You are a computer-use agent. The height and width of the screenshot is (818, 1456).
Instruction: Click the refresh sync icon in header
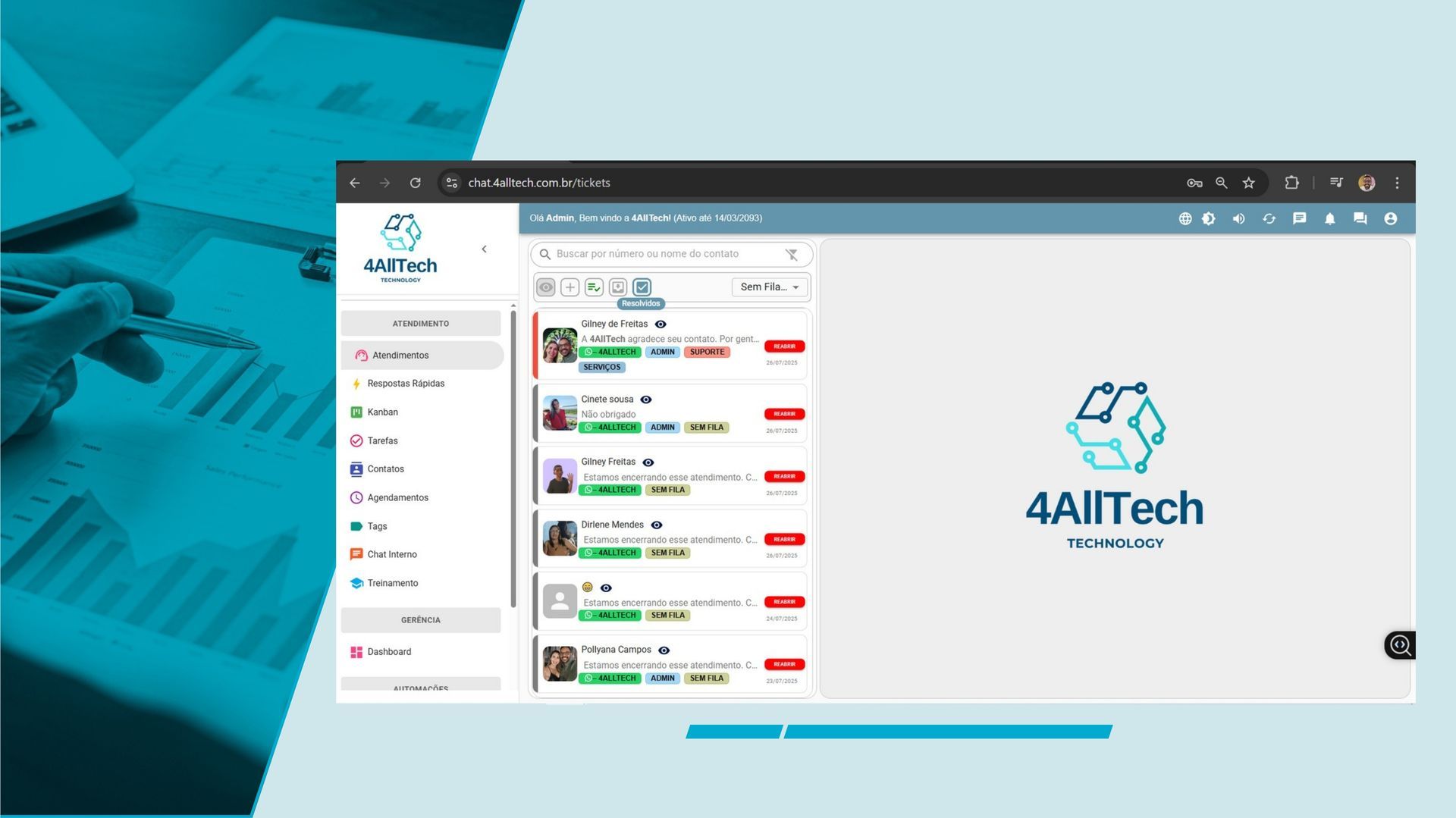(x=1269, y=218)
